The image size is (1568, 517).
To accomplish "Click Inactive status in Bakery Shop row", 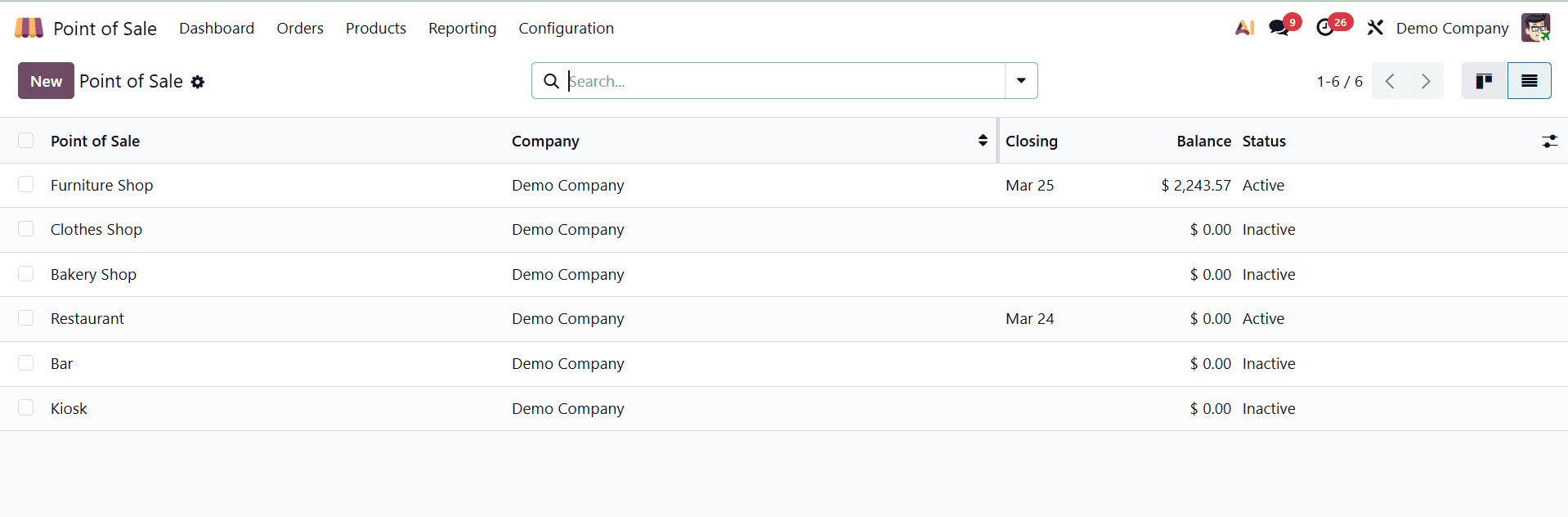I will (1269, 274).
